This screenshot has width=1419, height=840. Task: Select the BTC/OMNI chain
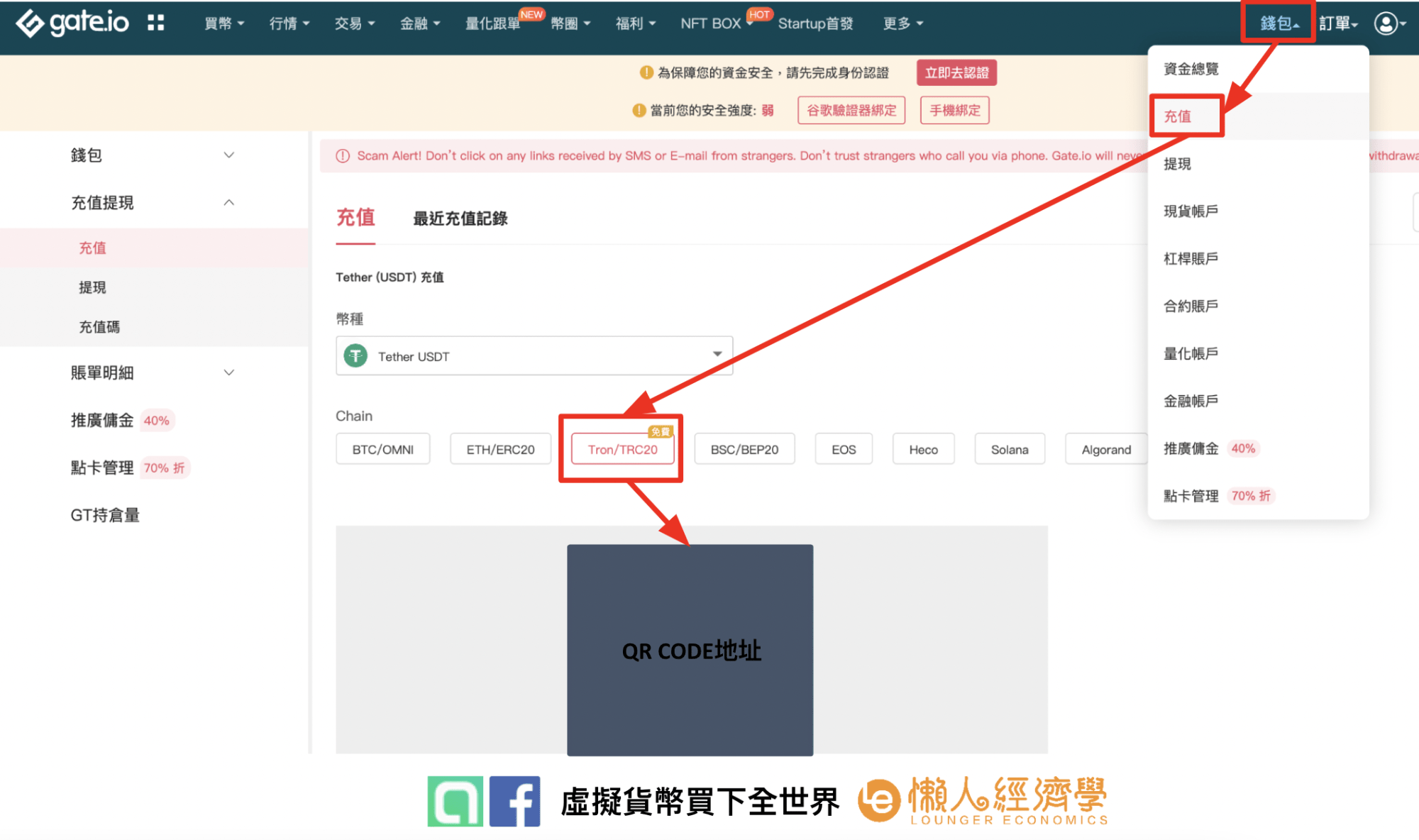tap(383, 449)
